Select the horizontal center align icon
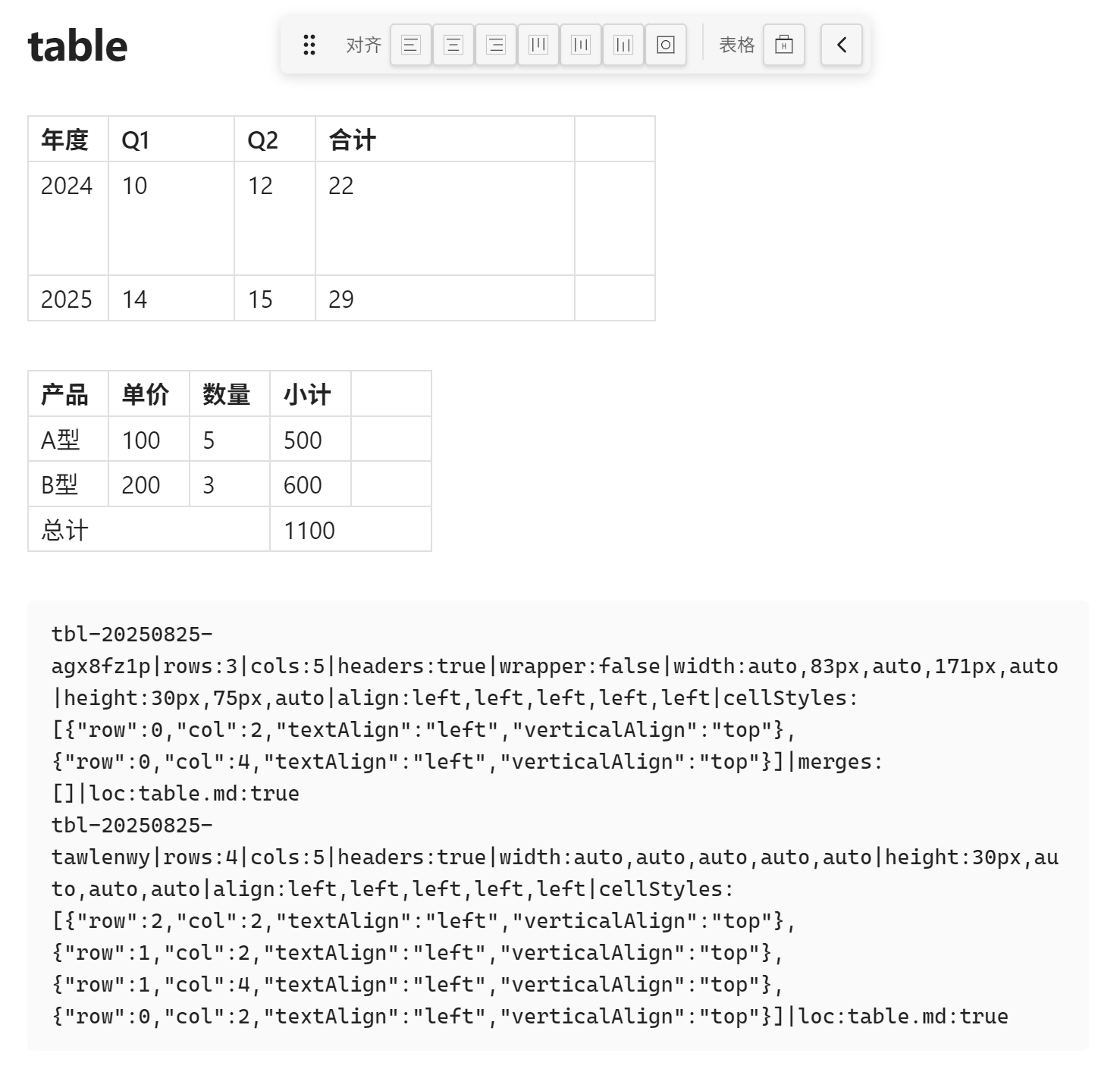Viewport: 1120px width, 1075px height. [453, 45]
